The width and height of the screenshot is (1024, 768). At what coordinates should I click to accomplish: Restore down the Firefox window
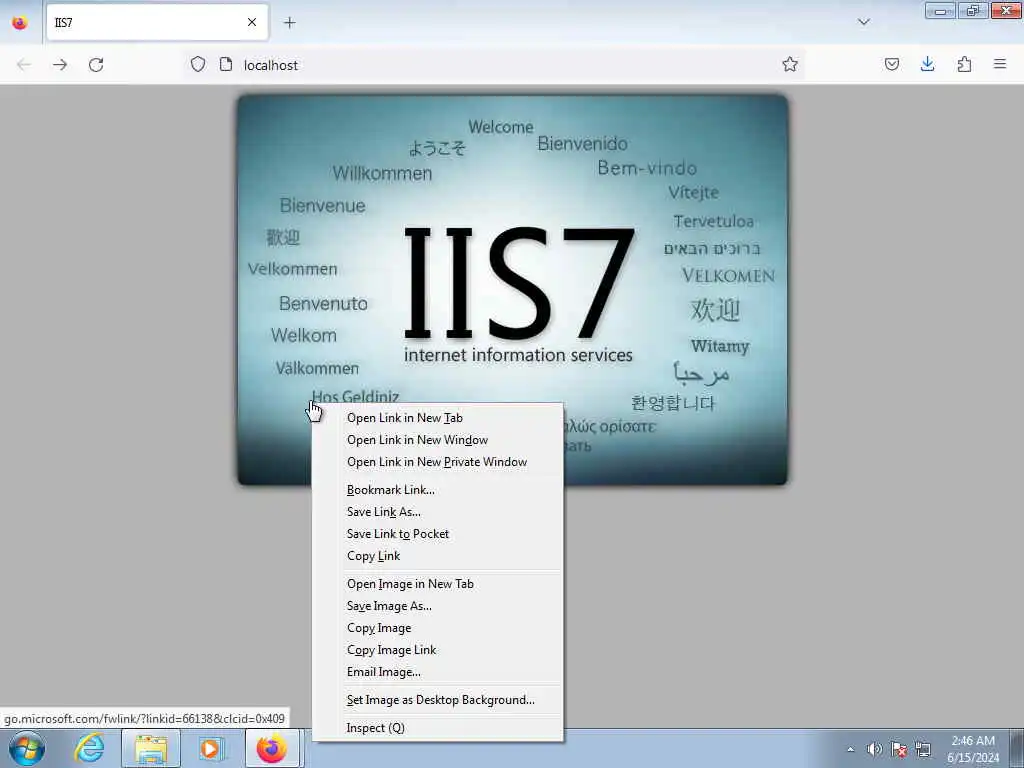(973, 10)
